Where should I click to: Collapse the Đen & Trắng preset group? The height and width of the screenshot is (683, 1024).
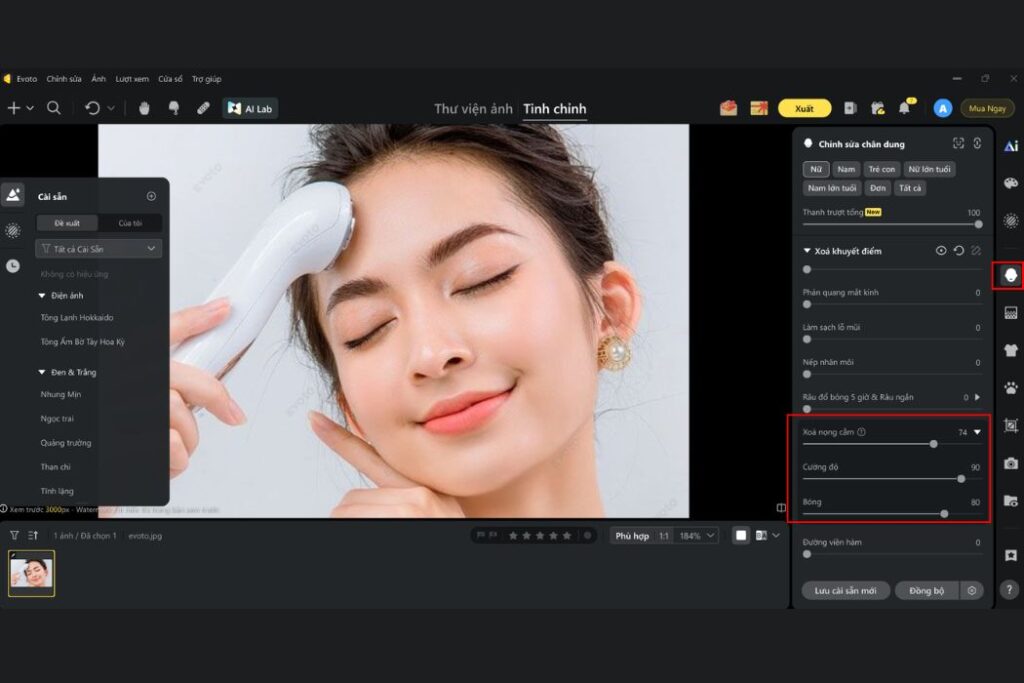tap(42, 372)
